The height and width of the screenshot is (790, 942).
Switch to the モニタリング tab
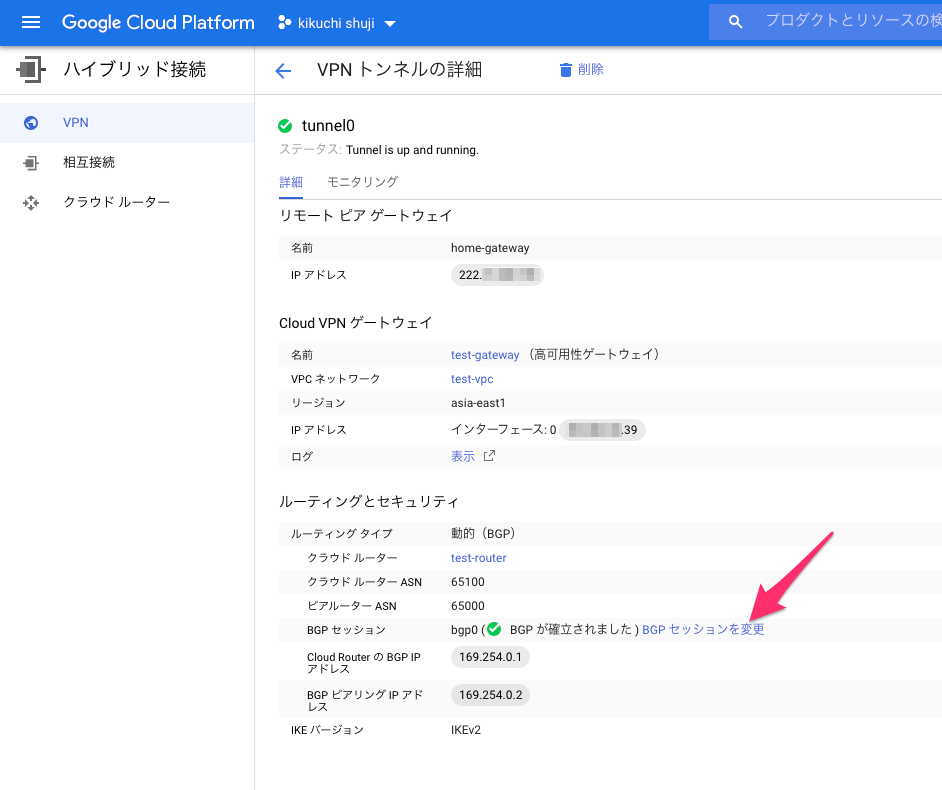pyautogui.click(x=363, y=183)
